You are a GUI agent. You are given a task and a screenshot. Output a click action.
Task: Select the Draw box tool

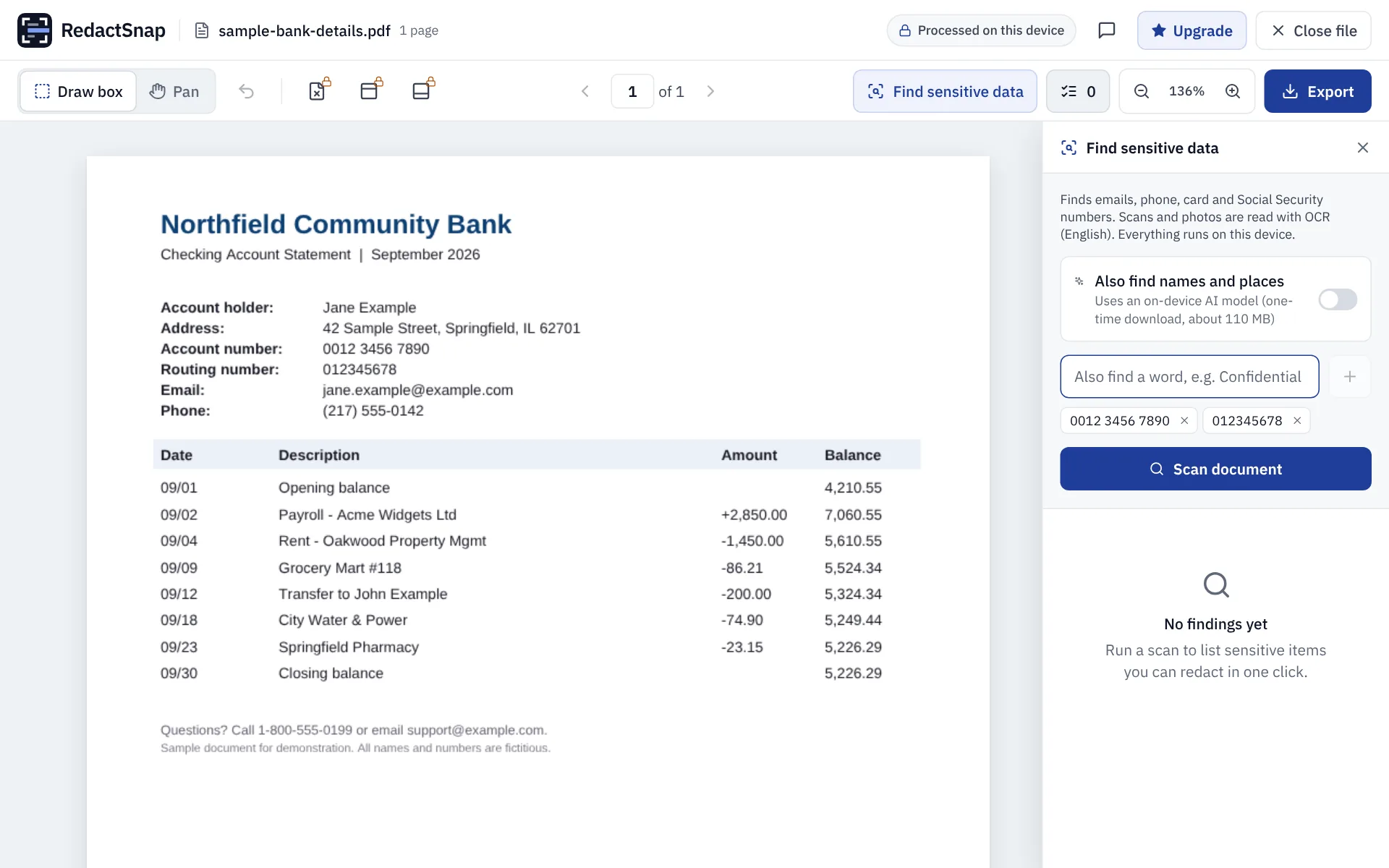tap(78, 91)
